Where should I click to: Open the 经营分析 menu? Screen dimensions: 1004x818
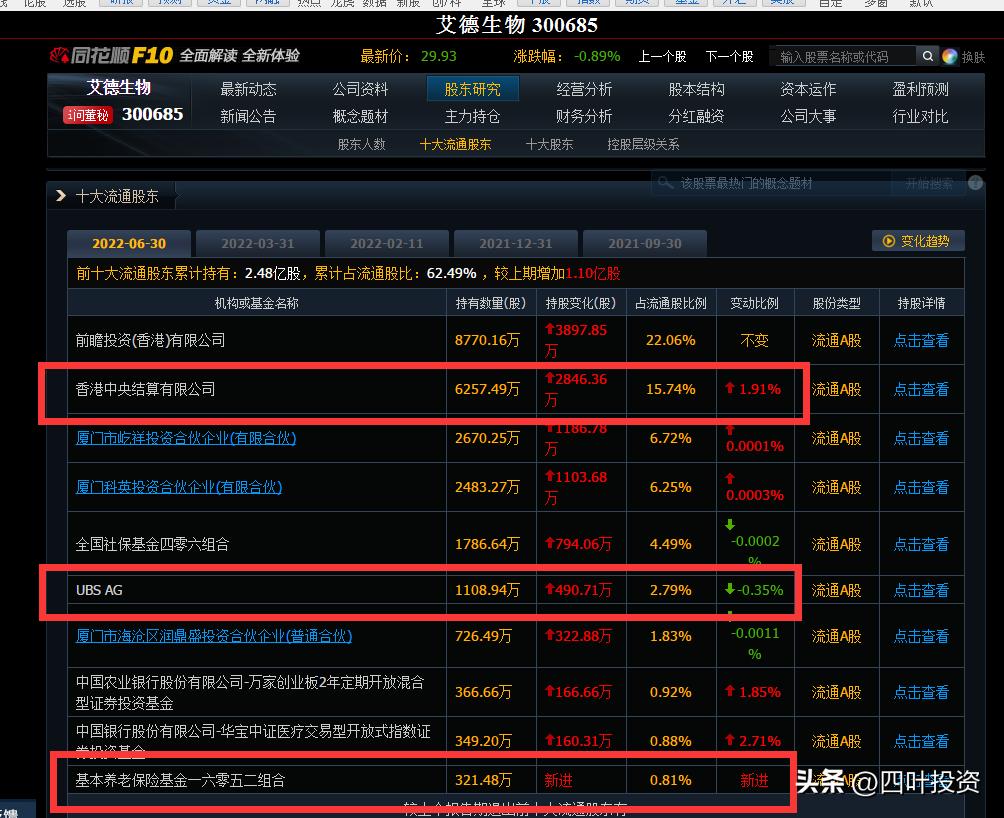584,89
